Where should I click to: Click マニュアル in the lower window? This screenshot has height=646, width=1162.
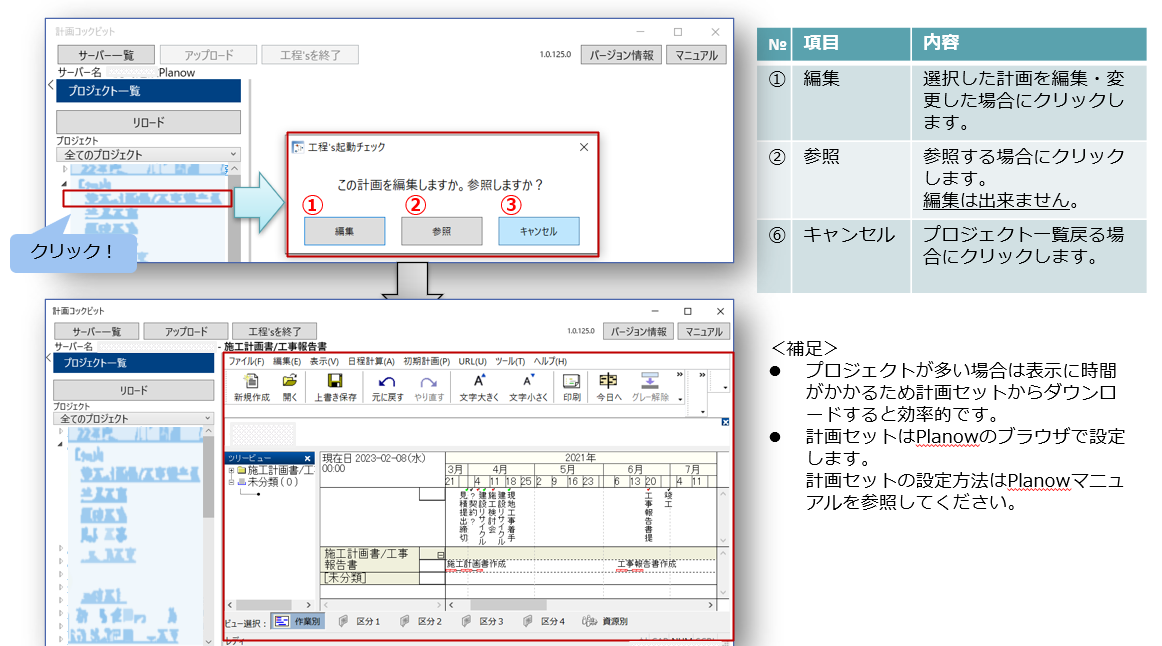pyautogui.click(x=704, y=331)
